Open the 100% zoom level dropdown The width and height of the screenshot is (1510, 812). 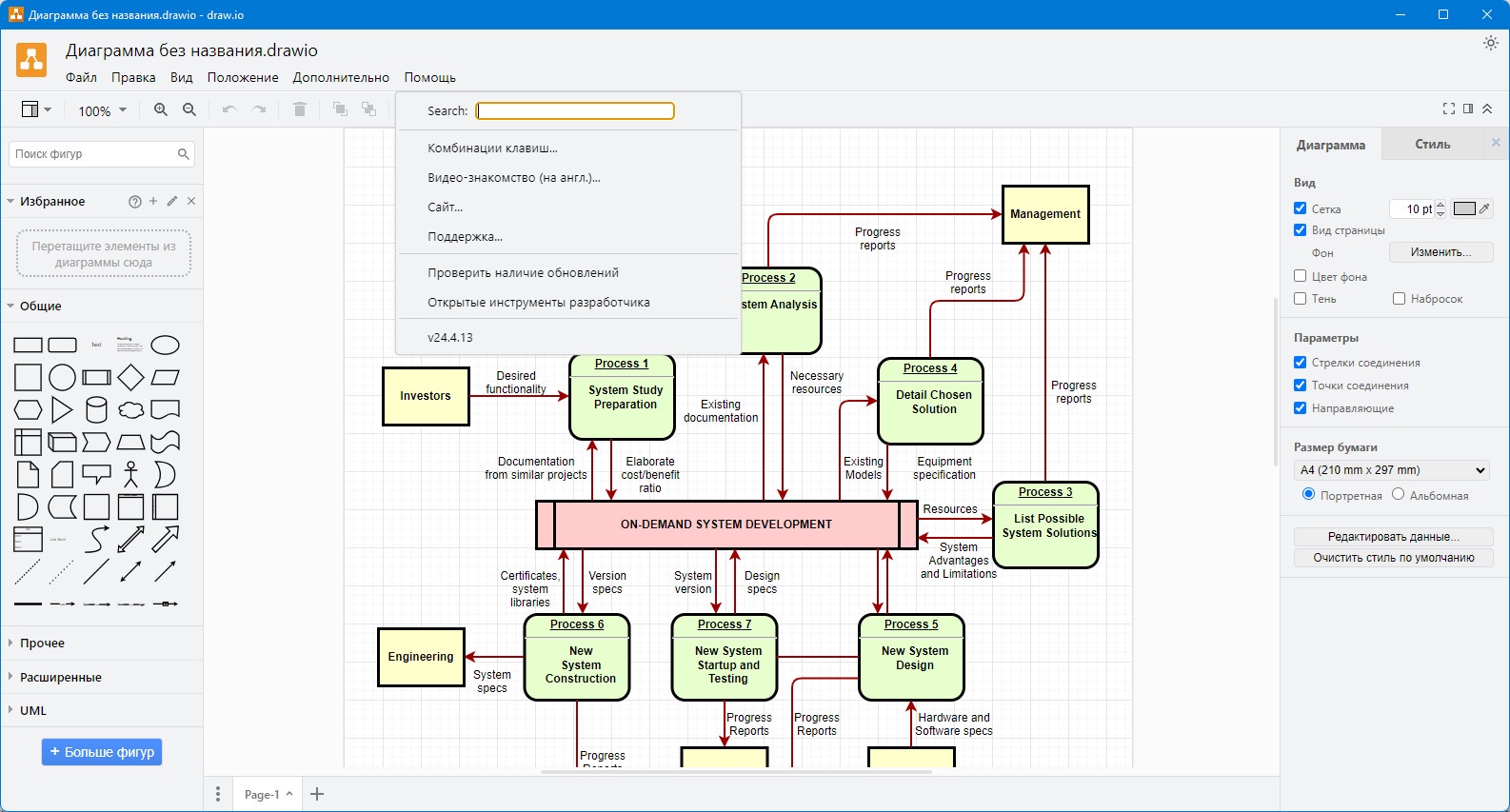click(102, 111)
